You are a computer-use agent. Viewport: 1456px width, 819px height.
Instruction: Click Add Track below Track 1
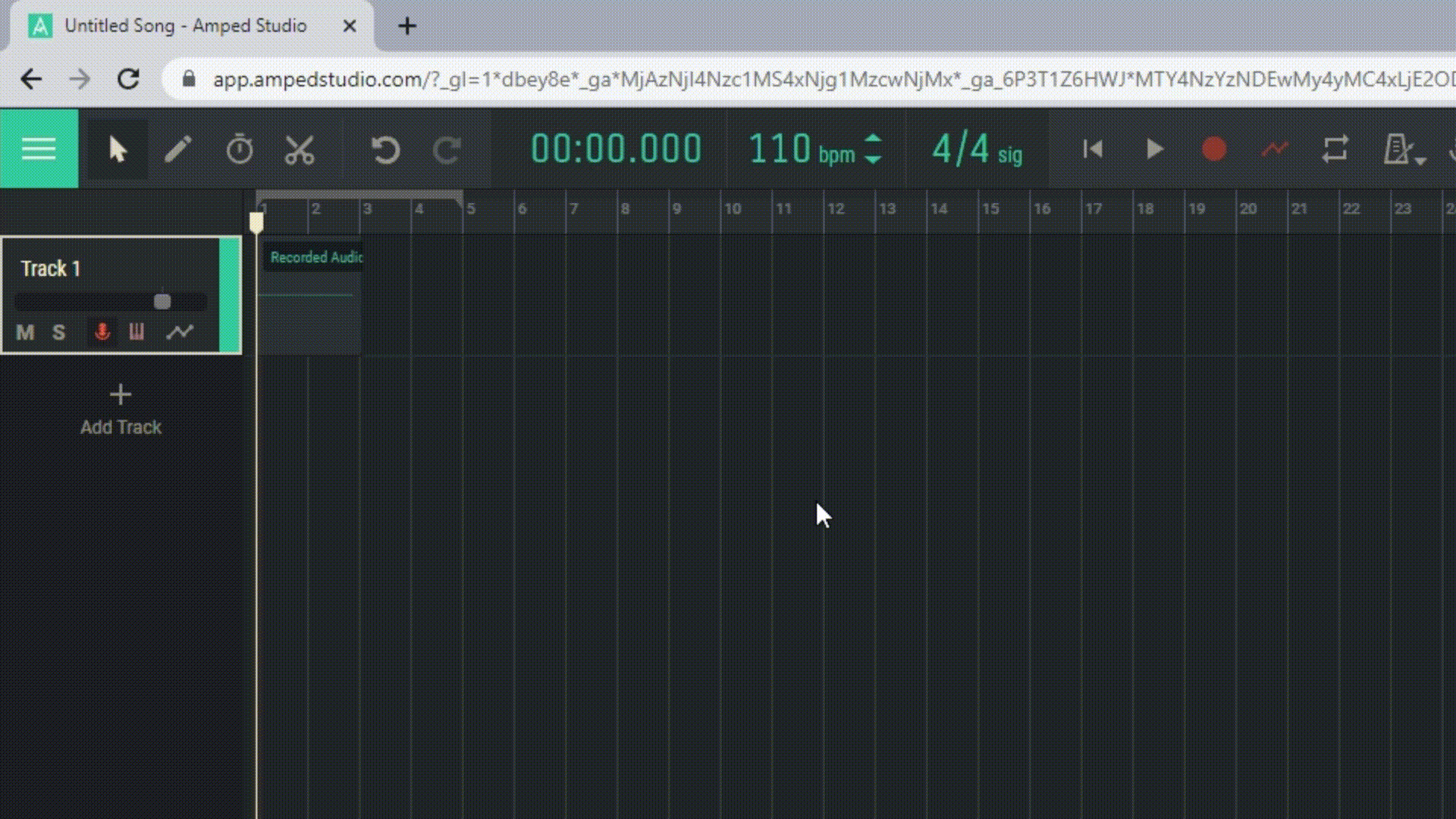click(121, 407)
